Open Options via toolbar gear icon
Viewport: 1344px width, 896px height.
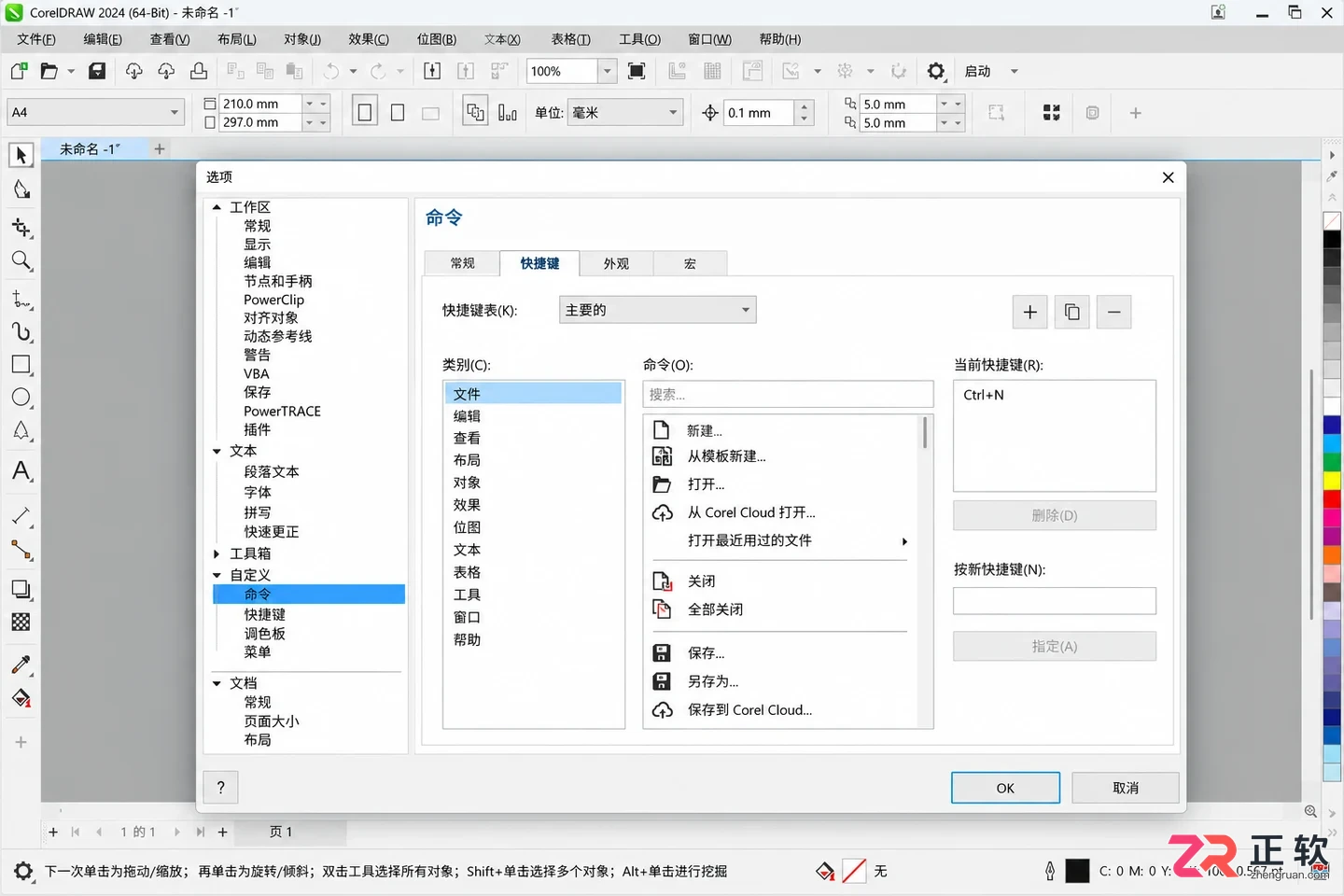935,71
